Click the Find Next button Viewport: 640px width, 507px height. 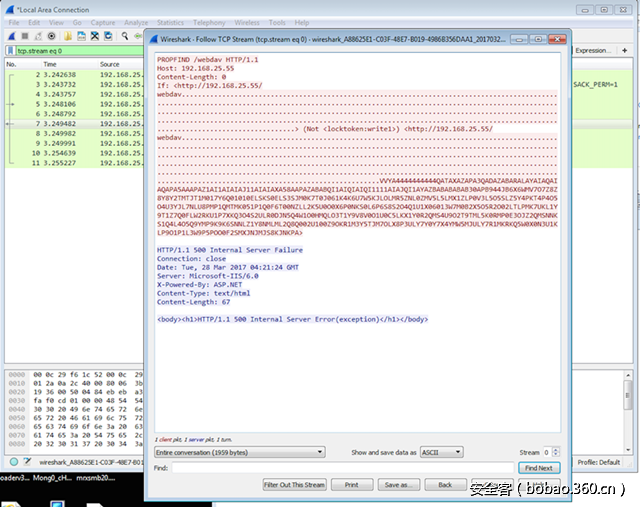(x=538, y=468)
